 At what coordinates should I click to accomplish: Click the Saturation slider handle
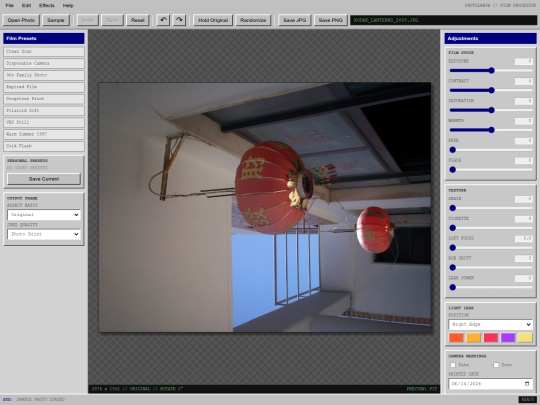pyautogui.click(x=491, y=110)
